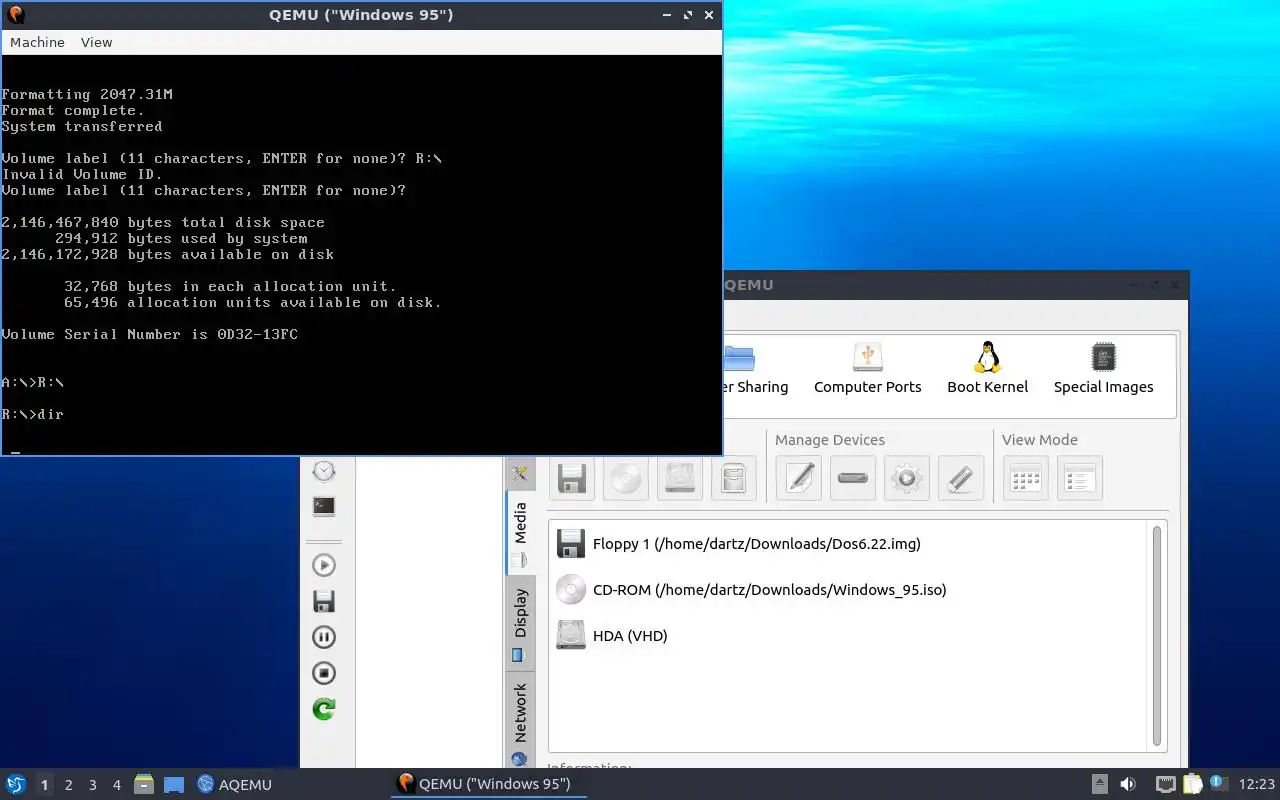Click the clock icon in AQEMU sidebar
This screenshot has width=1280, height=800.
click(x=324, y=471)
